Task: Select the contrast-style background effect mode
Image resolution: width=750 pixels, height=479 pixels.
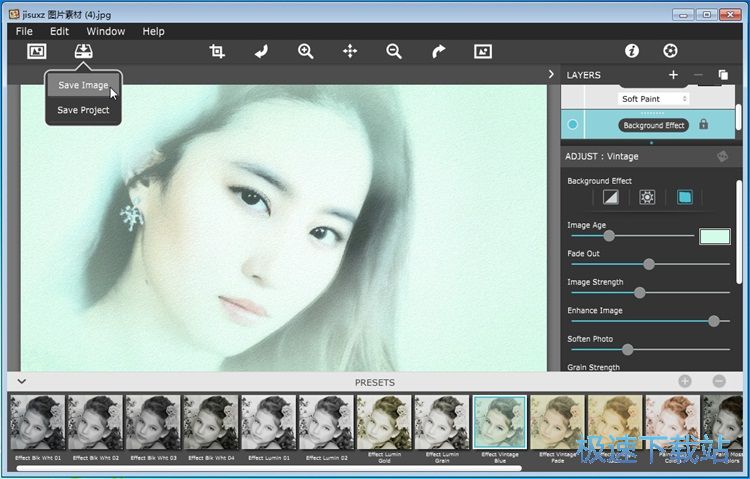Action: pyautogui.click(x=611, y=198)
